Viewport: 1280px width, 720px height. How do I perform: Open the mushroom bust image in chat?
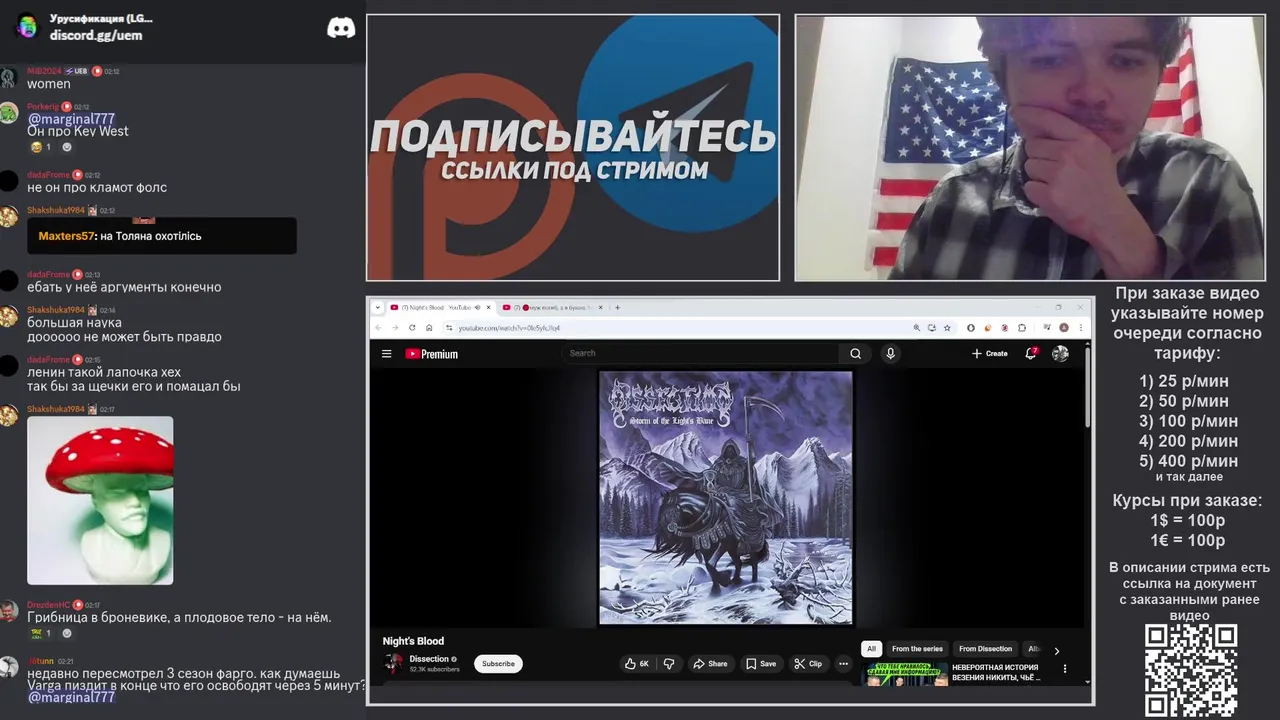[x=100, y=500]
